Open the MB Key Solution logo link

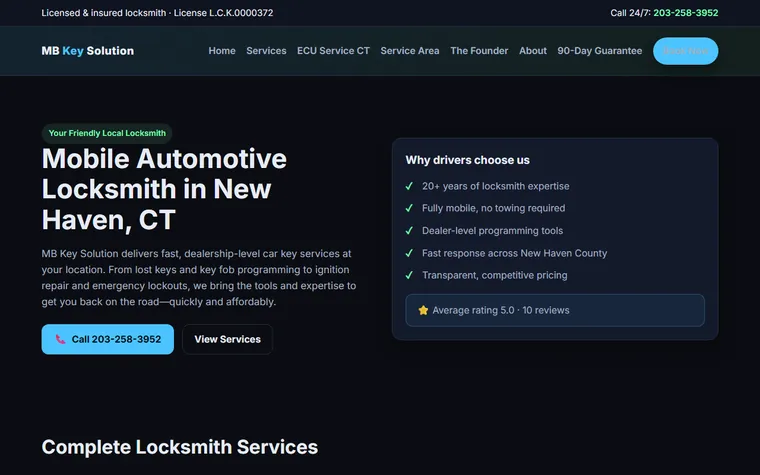(88, 51)
